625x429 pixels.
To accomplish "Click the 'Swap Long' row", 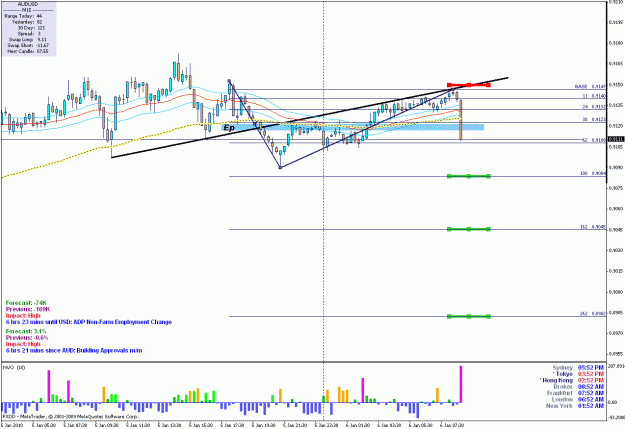I will (28, 39).
